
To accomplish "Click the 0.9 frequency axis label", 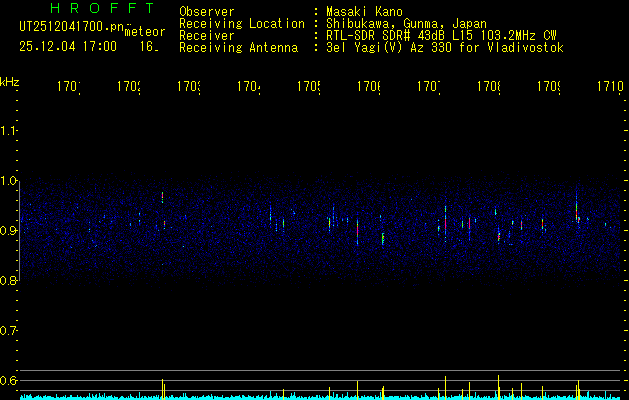I will (x=8, y=231).
